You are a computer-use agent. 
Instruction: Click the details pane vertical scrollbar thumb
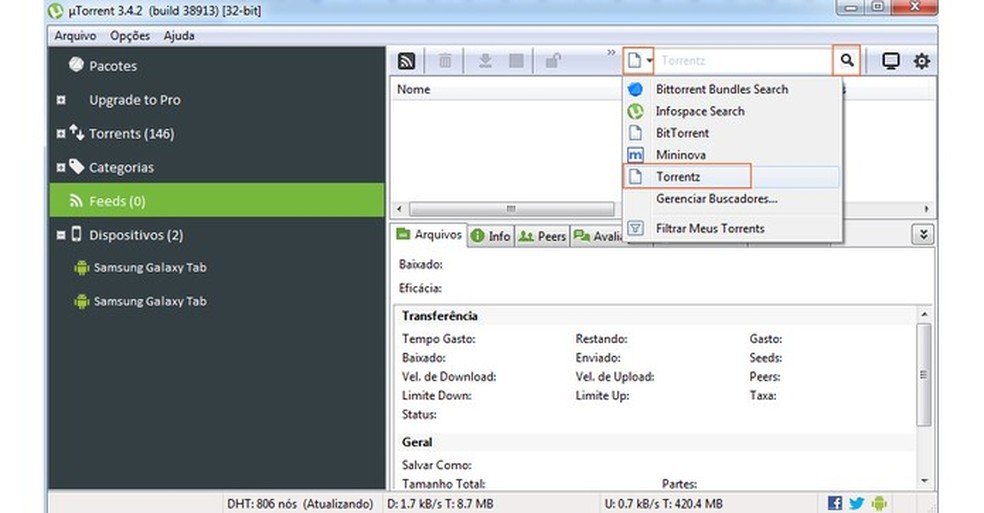pos(923,374)
